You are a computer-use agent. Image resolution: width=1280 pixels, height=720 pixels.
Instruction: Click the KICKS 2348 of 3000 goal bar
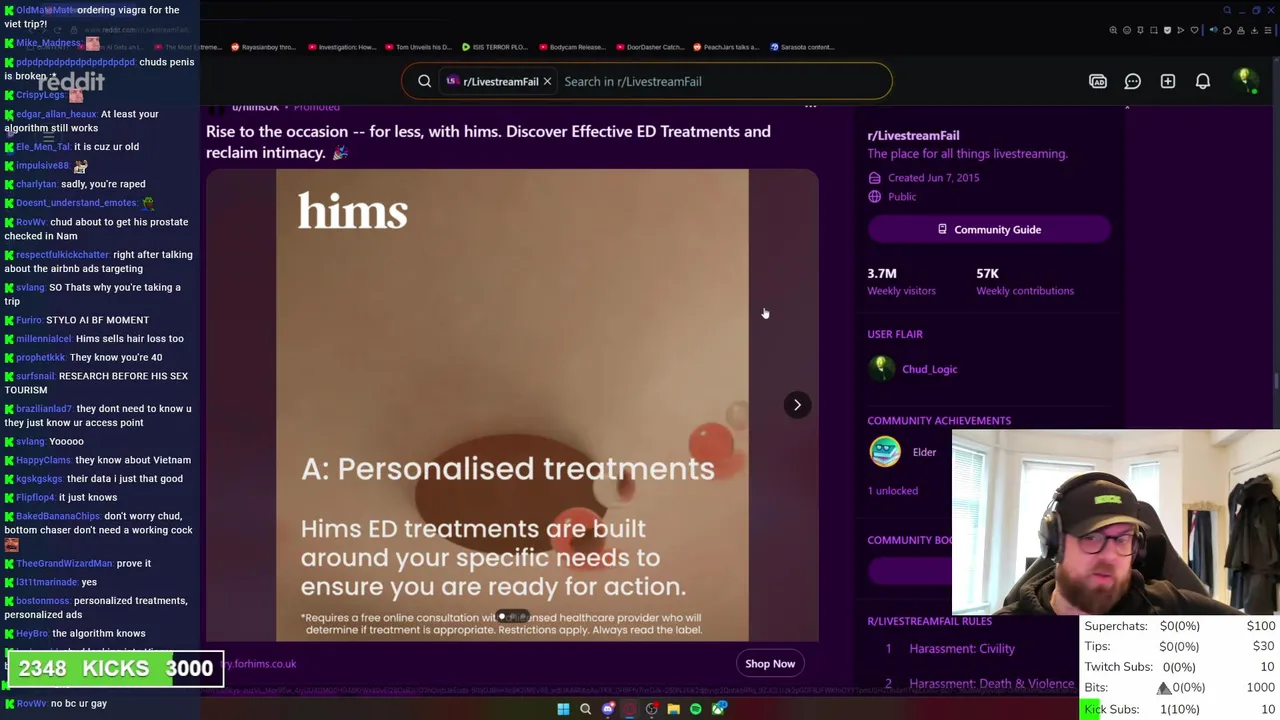tap(115, 668)
